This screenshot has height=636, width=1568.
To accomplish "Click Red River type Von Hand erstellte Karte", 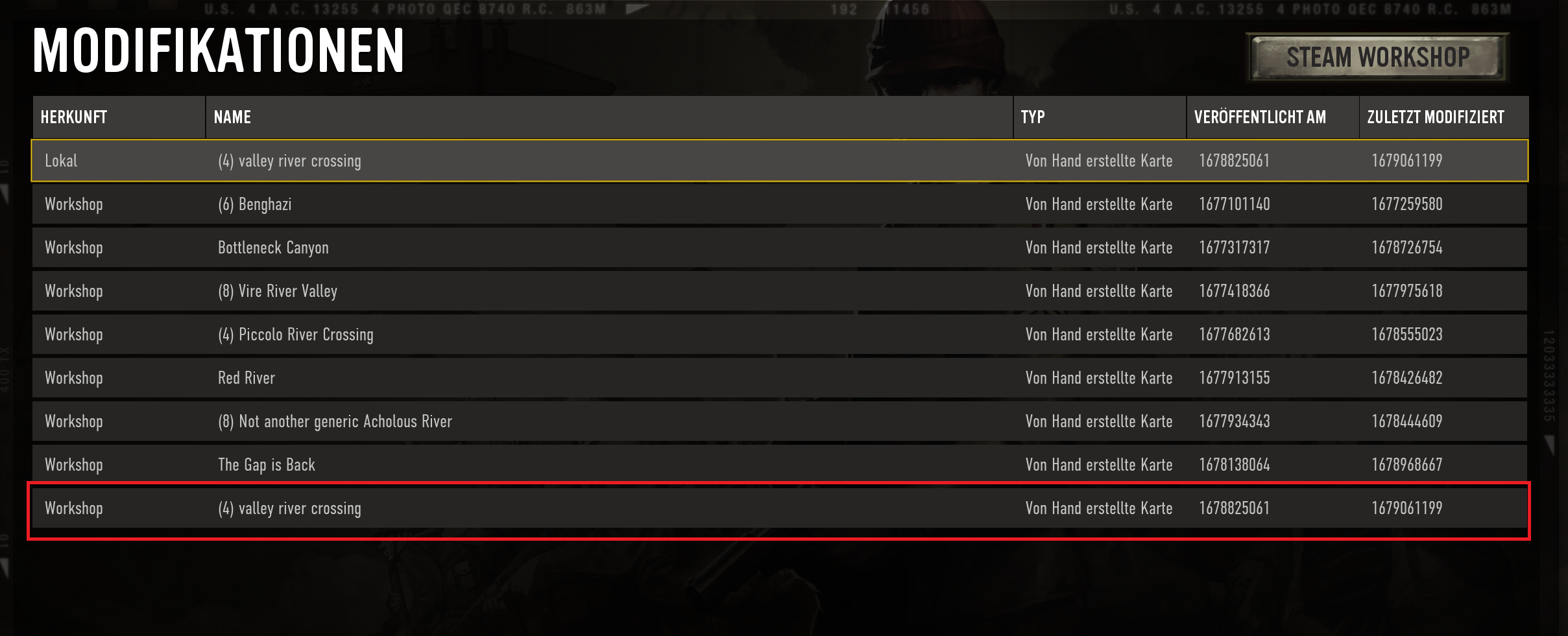I will point(1099,378).
